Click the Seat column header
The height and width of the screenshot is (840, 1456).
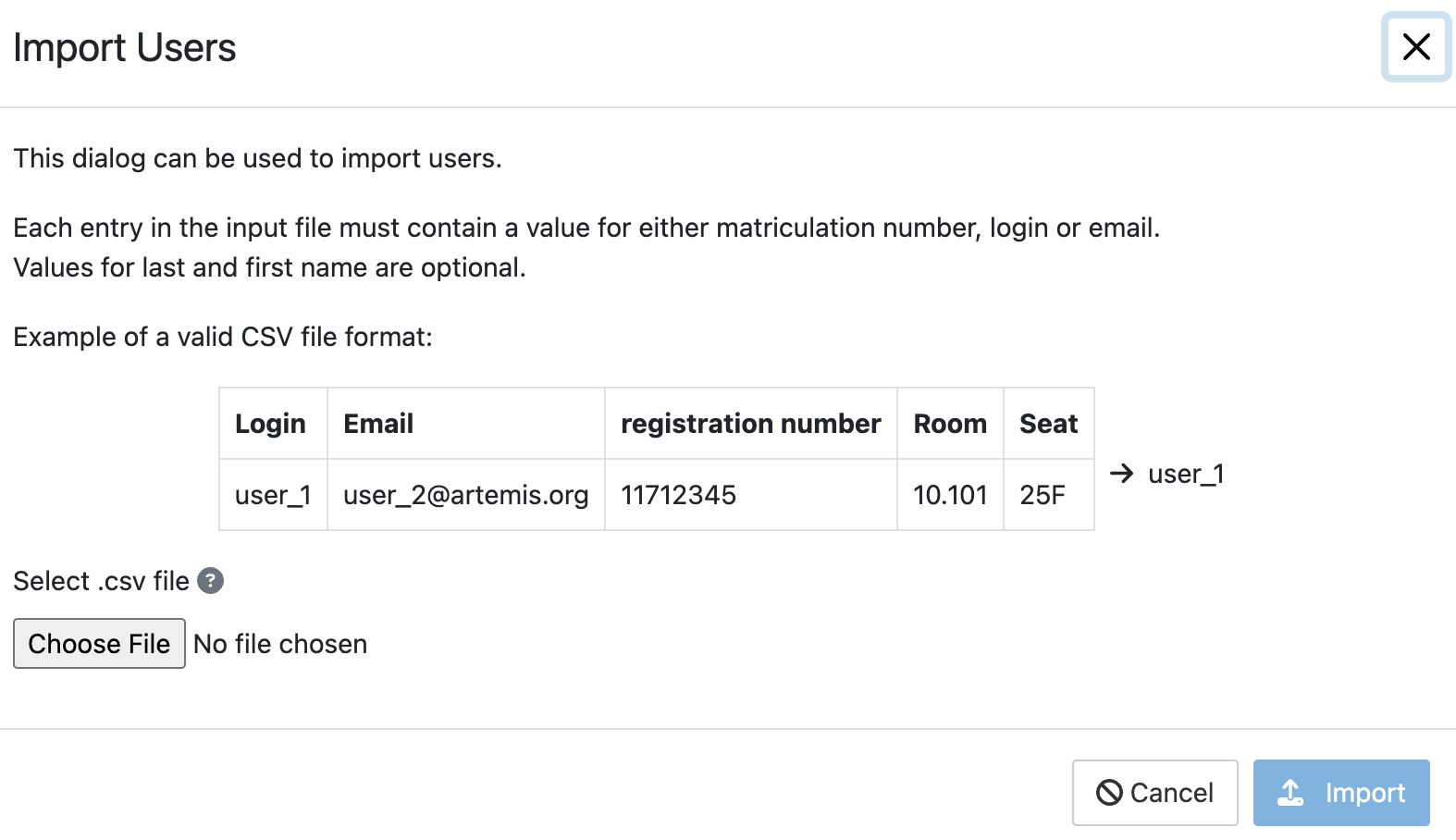click(x=1048, y=424)
